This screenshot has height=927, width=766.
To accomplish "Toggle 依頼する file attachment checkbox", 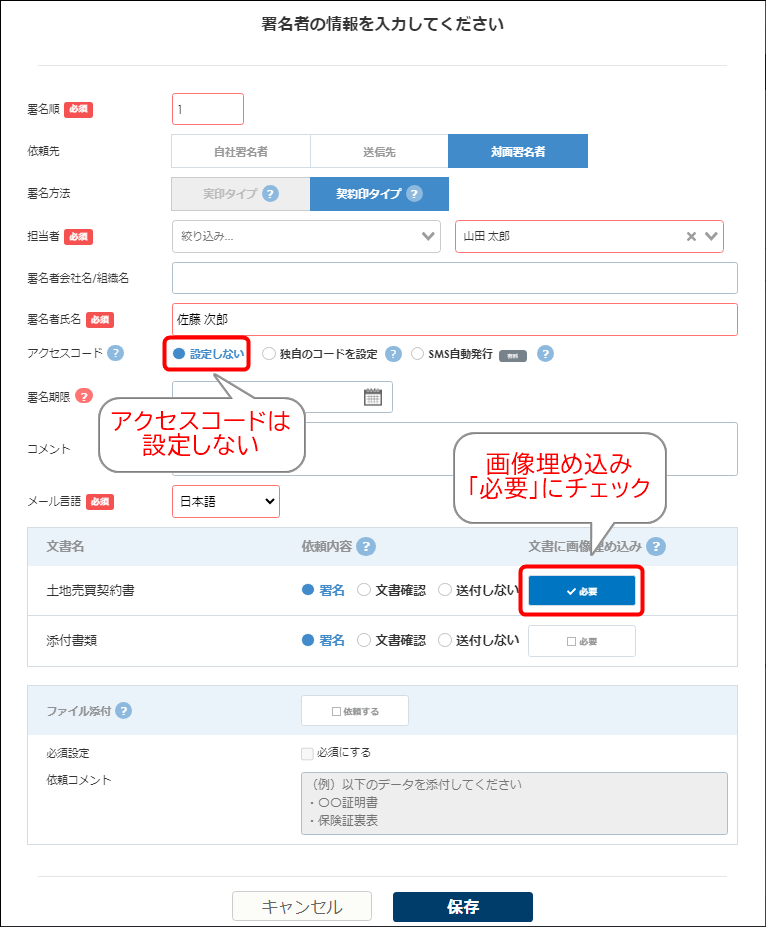I will (355, 711).
